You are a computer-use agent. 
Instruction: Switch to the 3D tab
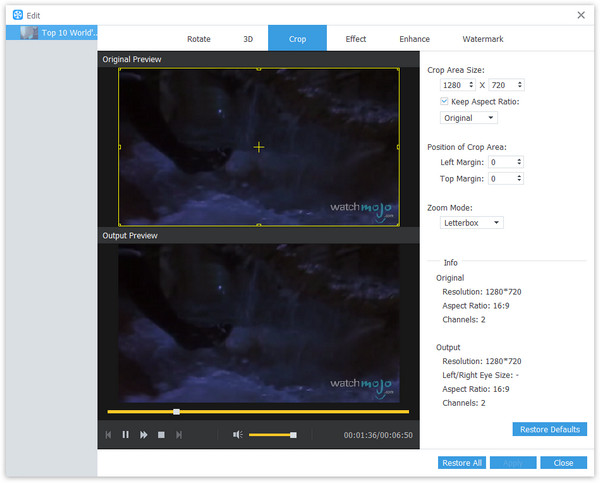[248, 39]
